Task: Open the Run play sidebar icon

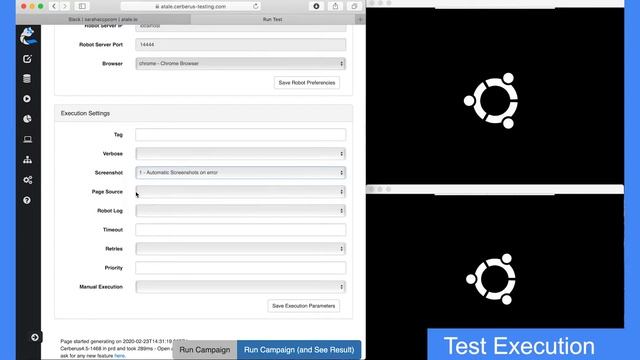Action: (x=27, y=99)
